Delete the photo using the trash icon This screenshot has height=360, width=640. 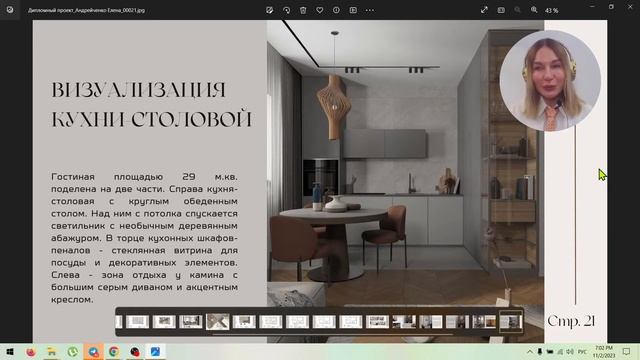coord(303,10)
